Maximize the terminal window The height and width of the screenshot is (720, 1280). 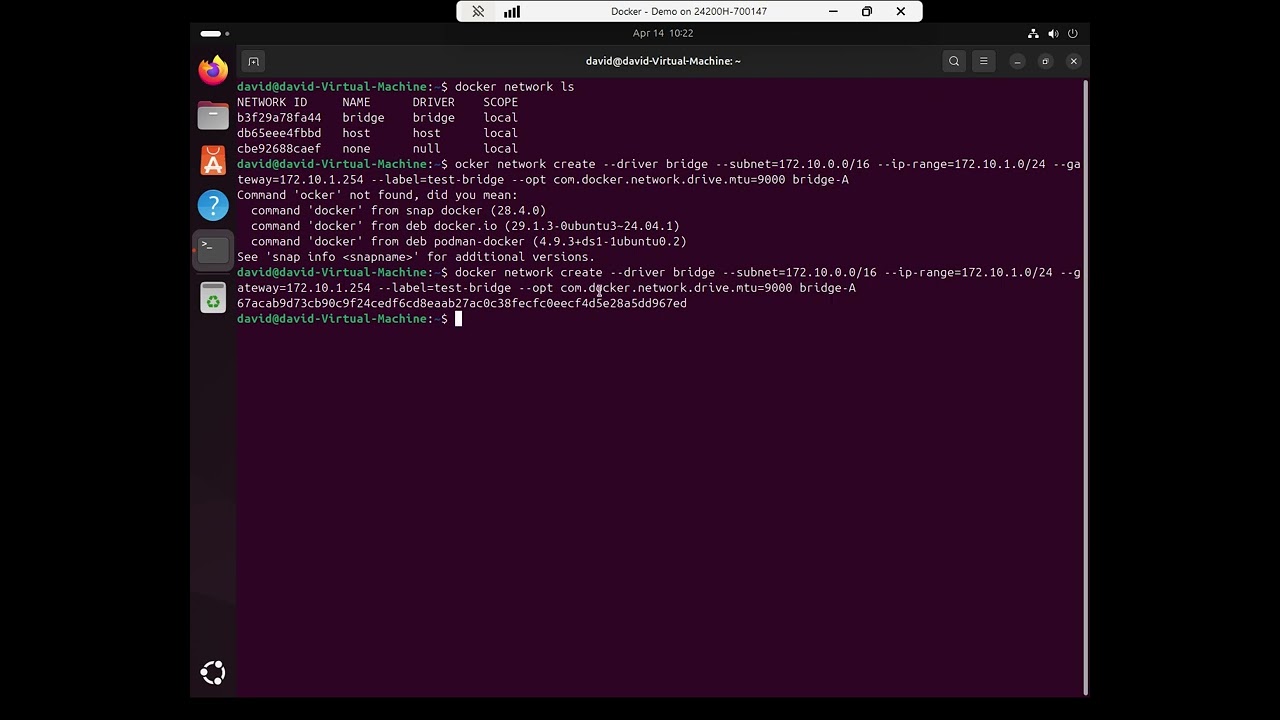[1045, 61]
